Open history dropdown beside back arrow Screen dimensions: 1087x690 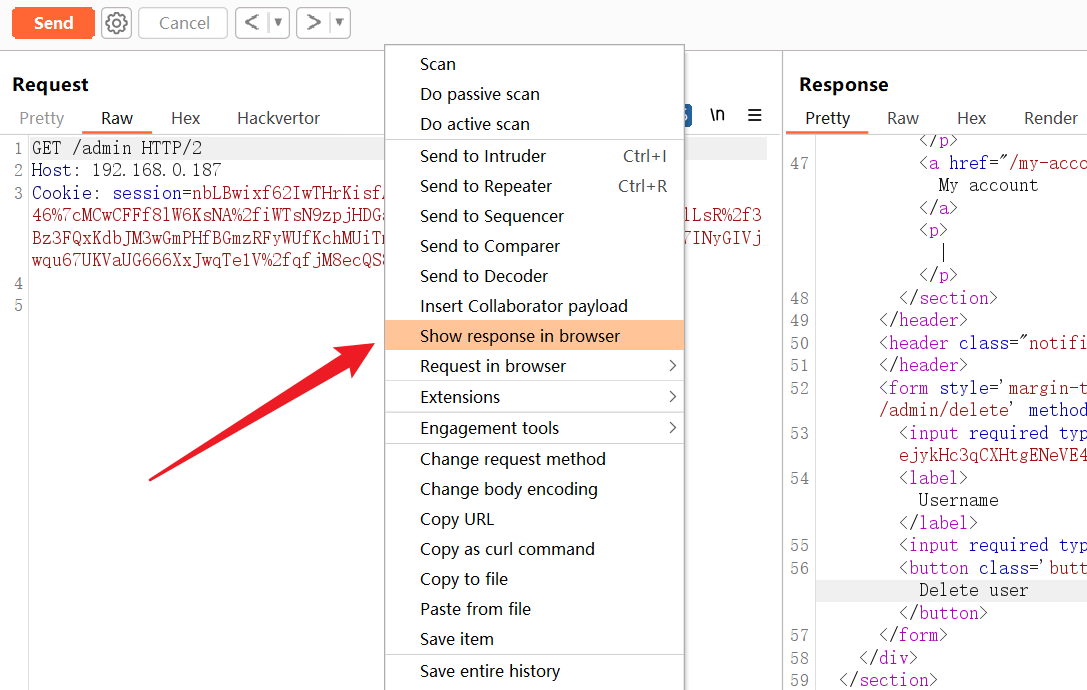tap(278, 23)
